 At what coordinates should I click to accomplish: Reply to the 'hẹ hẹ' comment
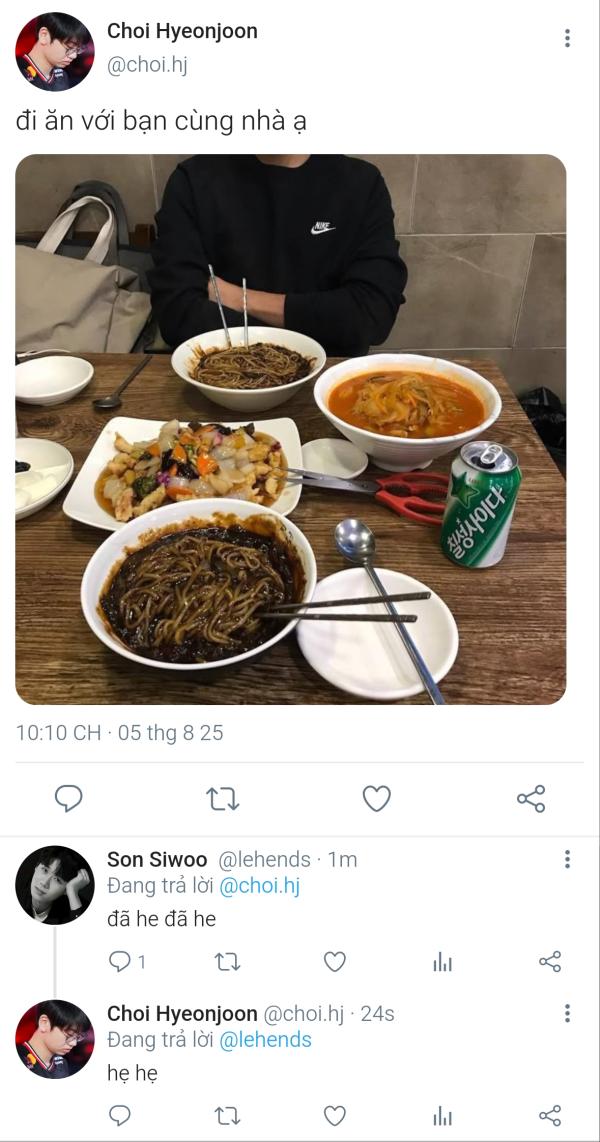point(119,1115)
